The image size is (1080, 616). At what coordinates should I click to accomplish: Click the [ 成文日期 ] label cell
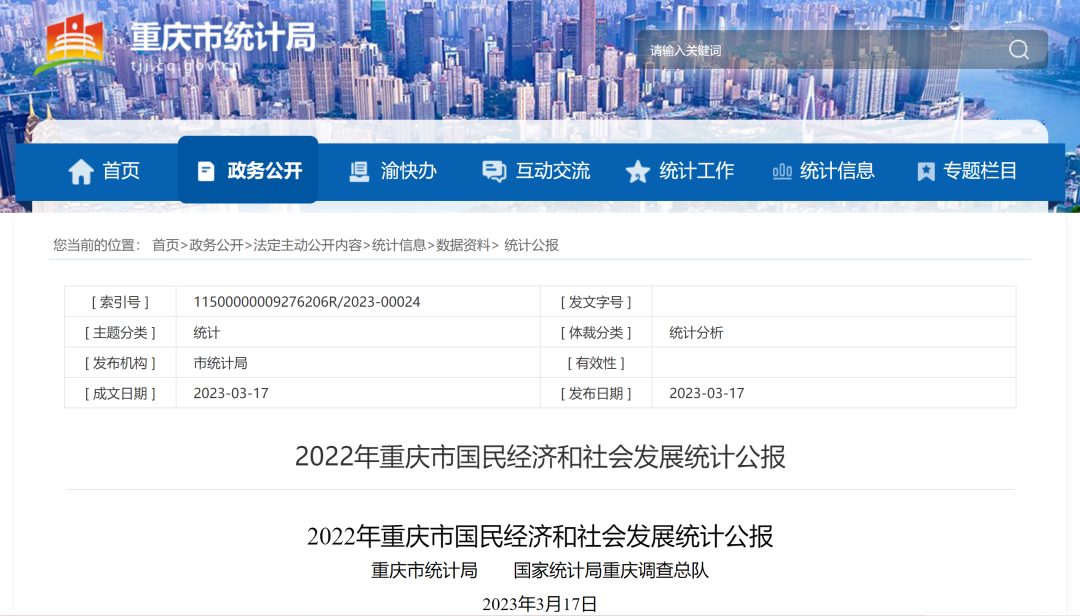(x=121, y=393)
